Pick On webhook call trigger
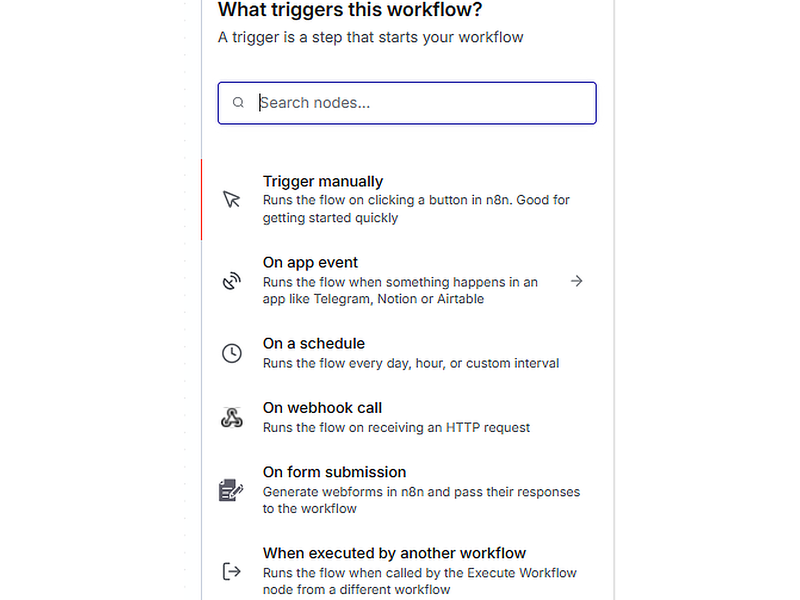 click(x=408, y=417)
